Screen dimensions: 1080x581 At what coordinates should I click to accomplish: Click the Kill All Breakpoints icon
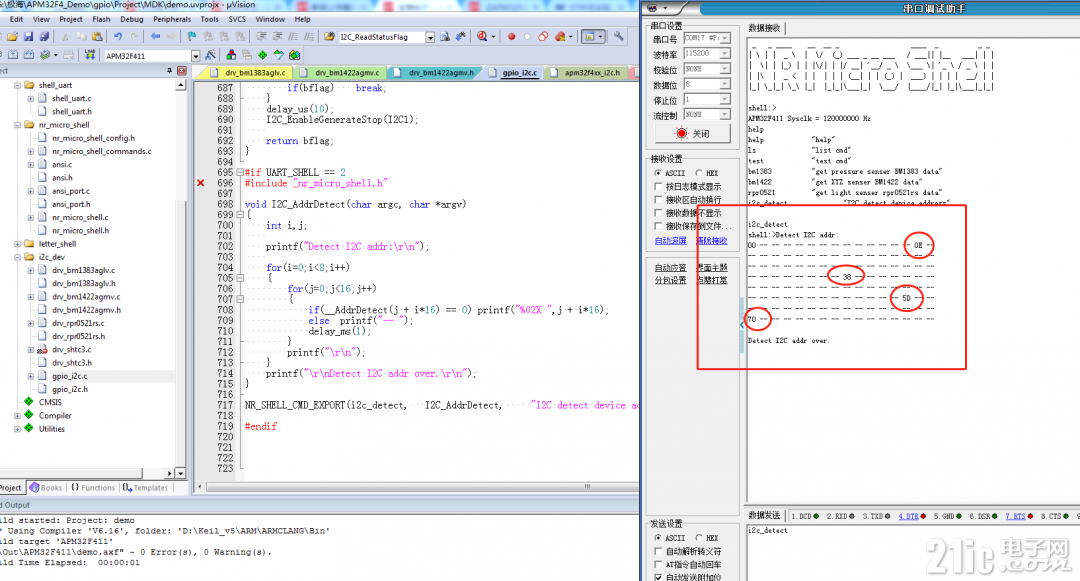click(x=560, y=36)
